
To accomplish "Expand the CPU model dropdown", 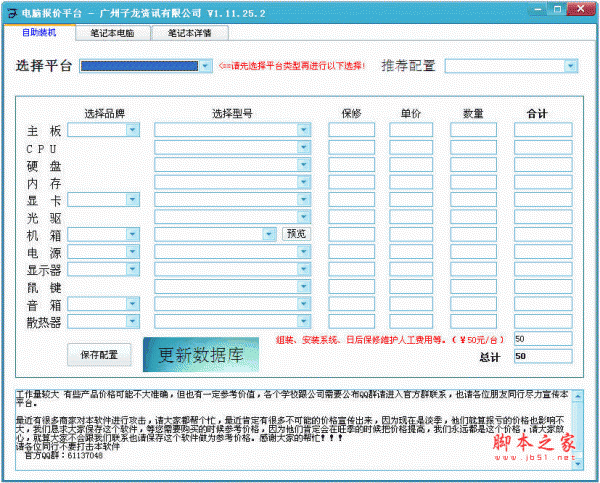I will [303, 147].
